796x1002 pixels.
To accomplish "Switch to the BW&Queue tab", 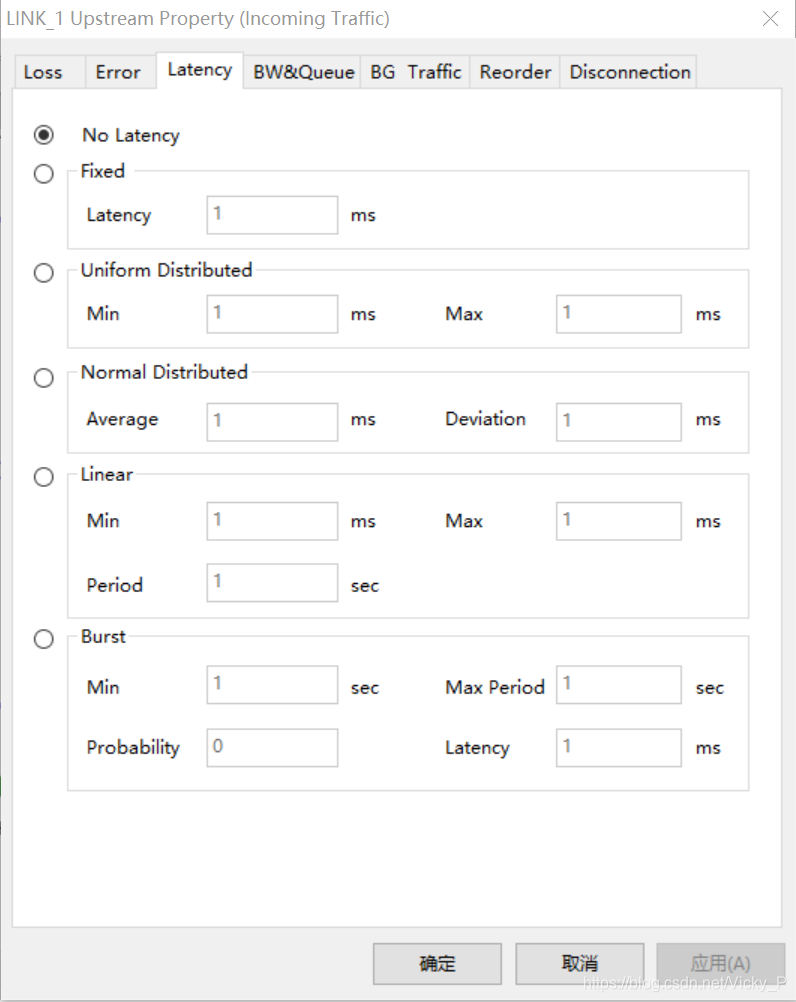I will tap(303, 72).
